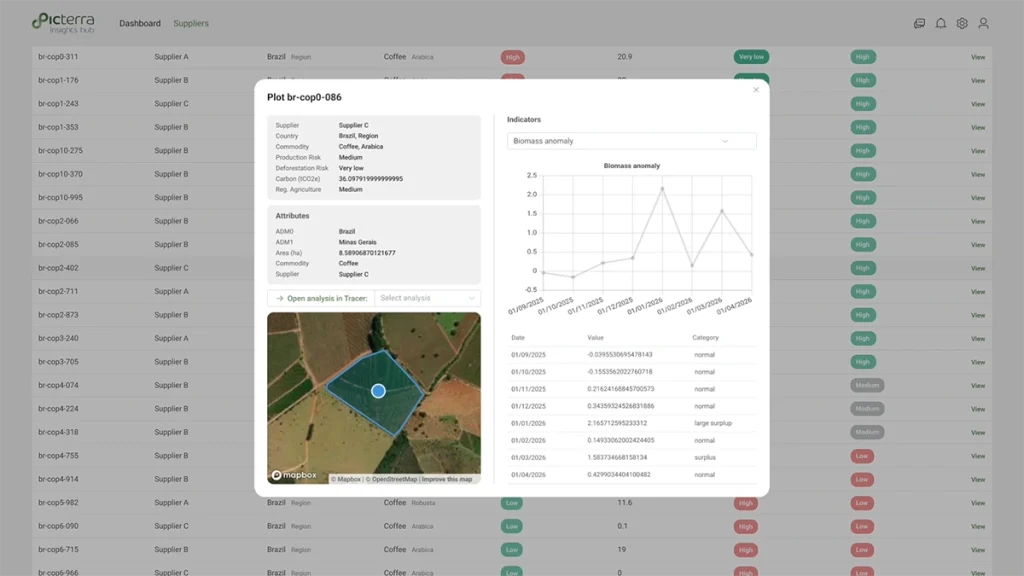This screenshot has width=1024, height=576.
Task: Click plot ID br-cop4-755 in the list
Action: [58, 456]
